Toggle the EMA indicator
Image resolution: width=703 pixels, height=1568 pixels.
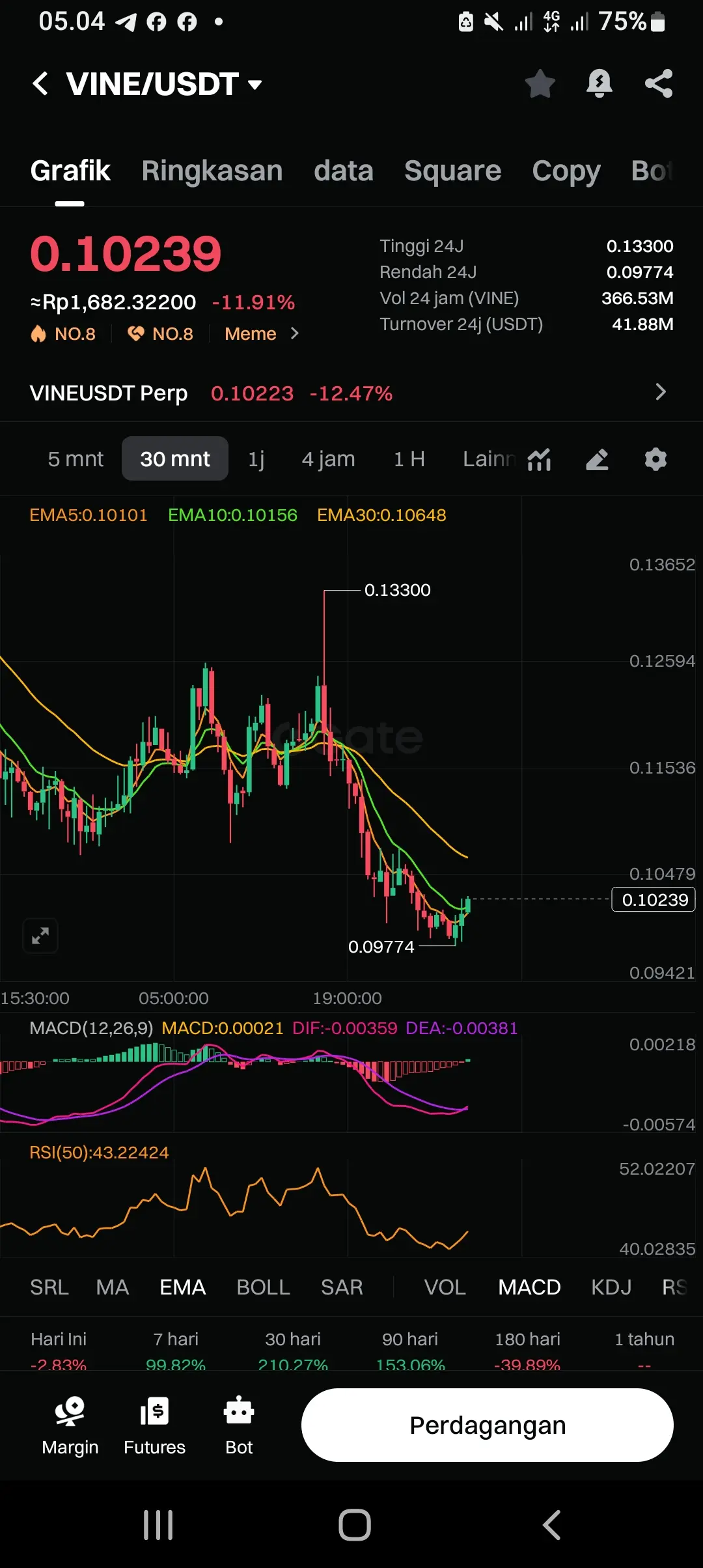tap(183, 1287)
